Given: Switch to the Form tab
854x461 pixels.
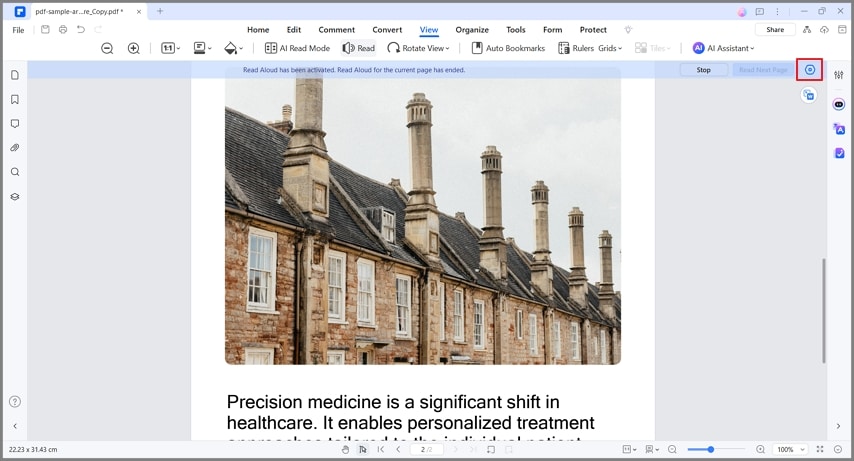Looking at the screenshot, I should tap(553, 30).
